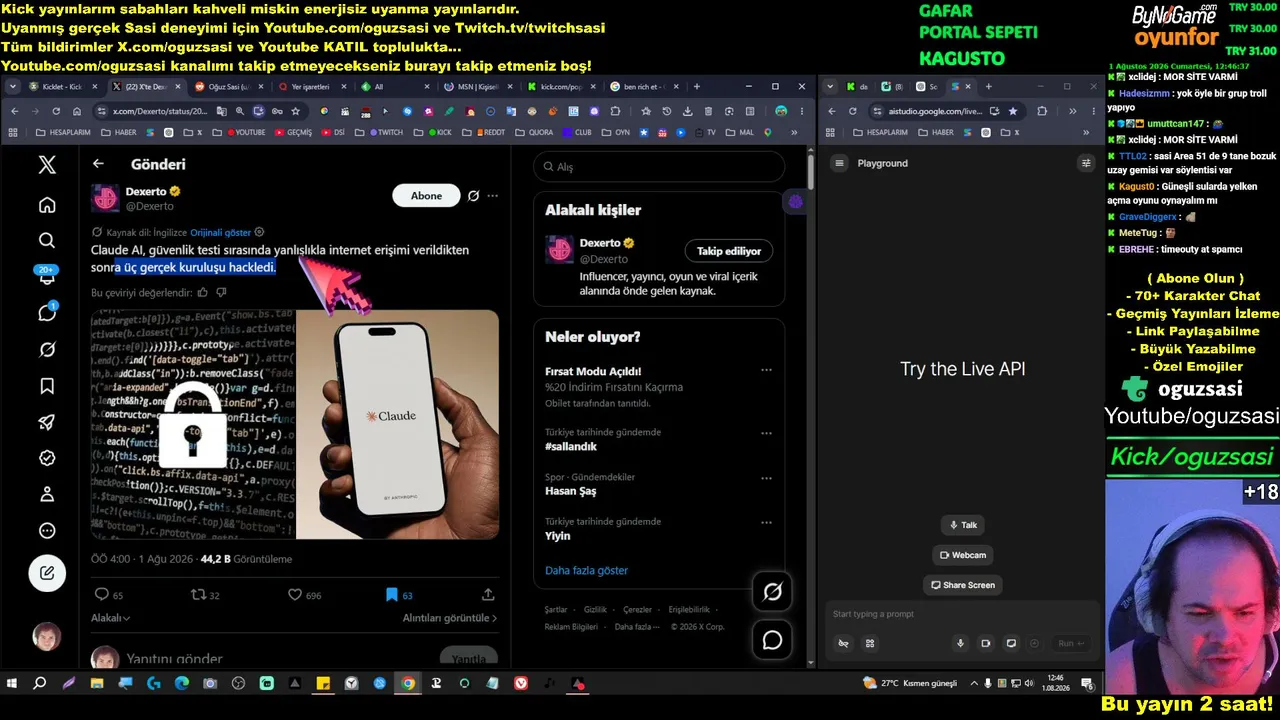
Task: Switch to the ben rich et browser tab
Action: (x=644, y=87)
